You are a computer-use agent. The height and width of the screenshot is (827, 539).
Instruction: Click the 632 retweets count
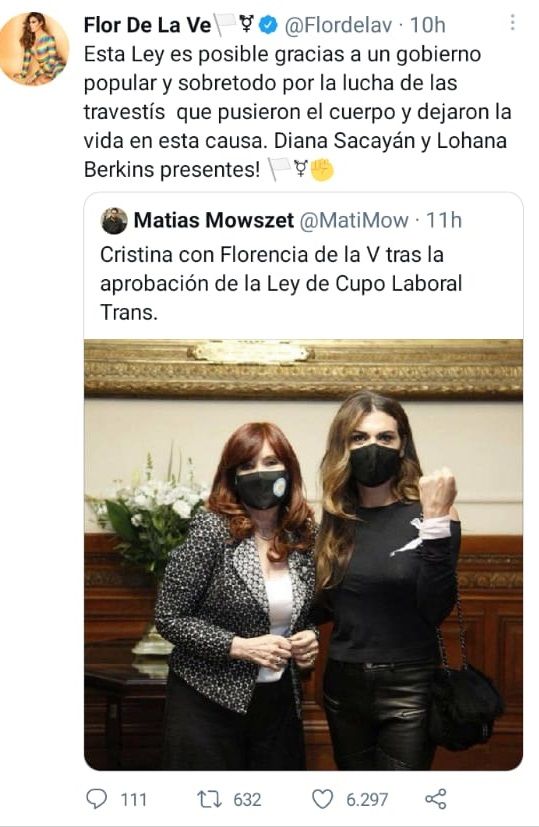(x=247, y=800)
